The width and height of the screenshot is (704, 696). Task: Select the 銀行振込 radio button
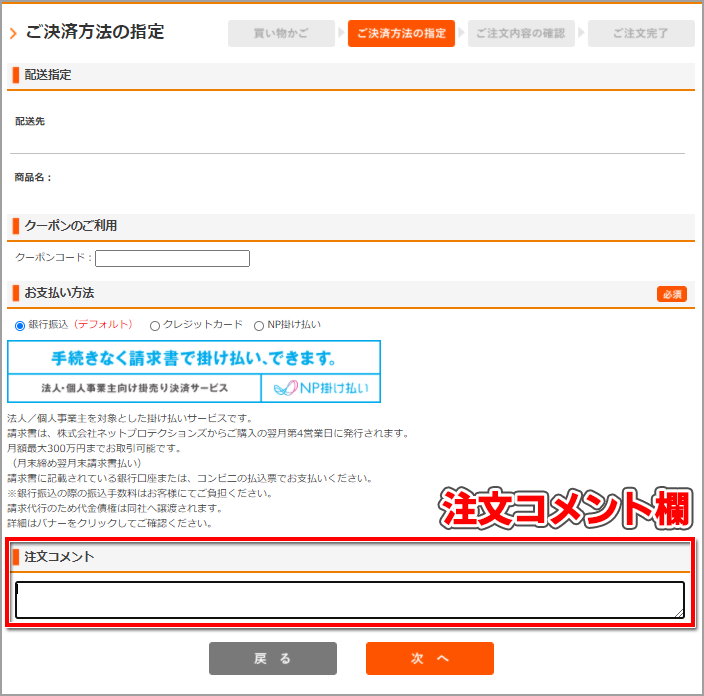[x=20, y=325]
